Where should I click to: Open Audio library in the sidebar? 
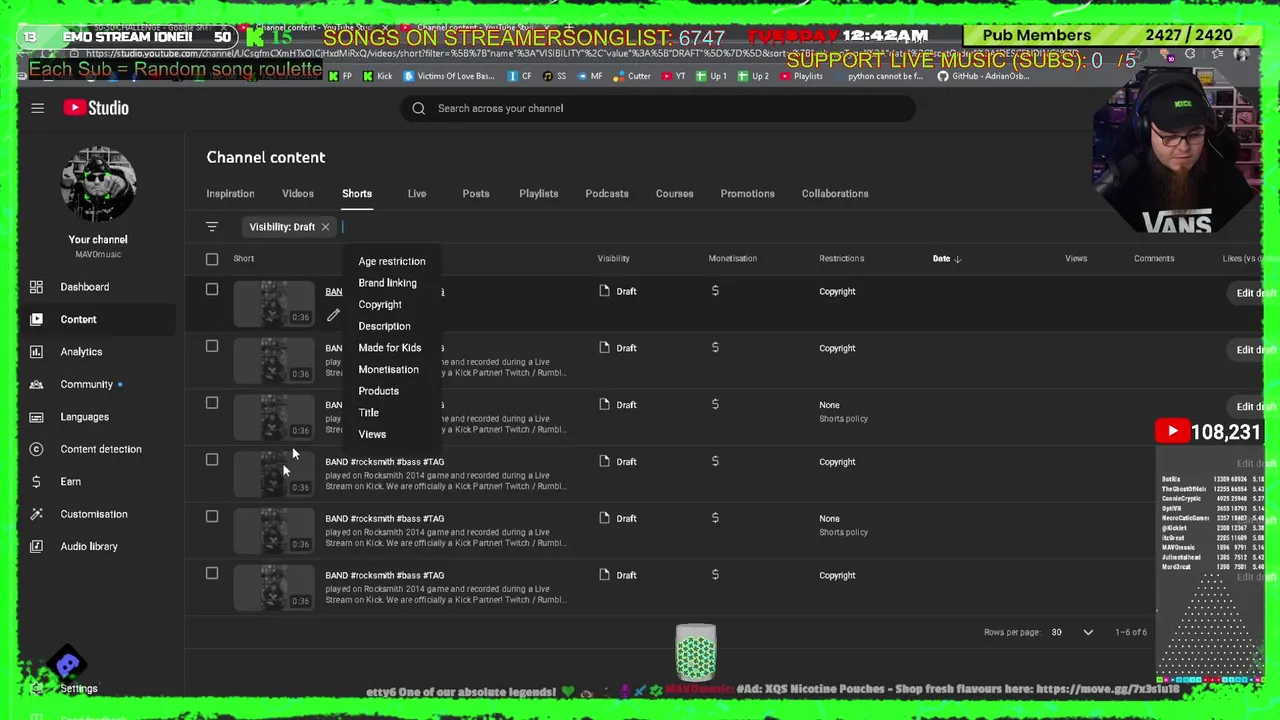[88, 546]
